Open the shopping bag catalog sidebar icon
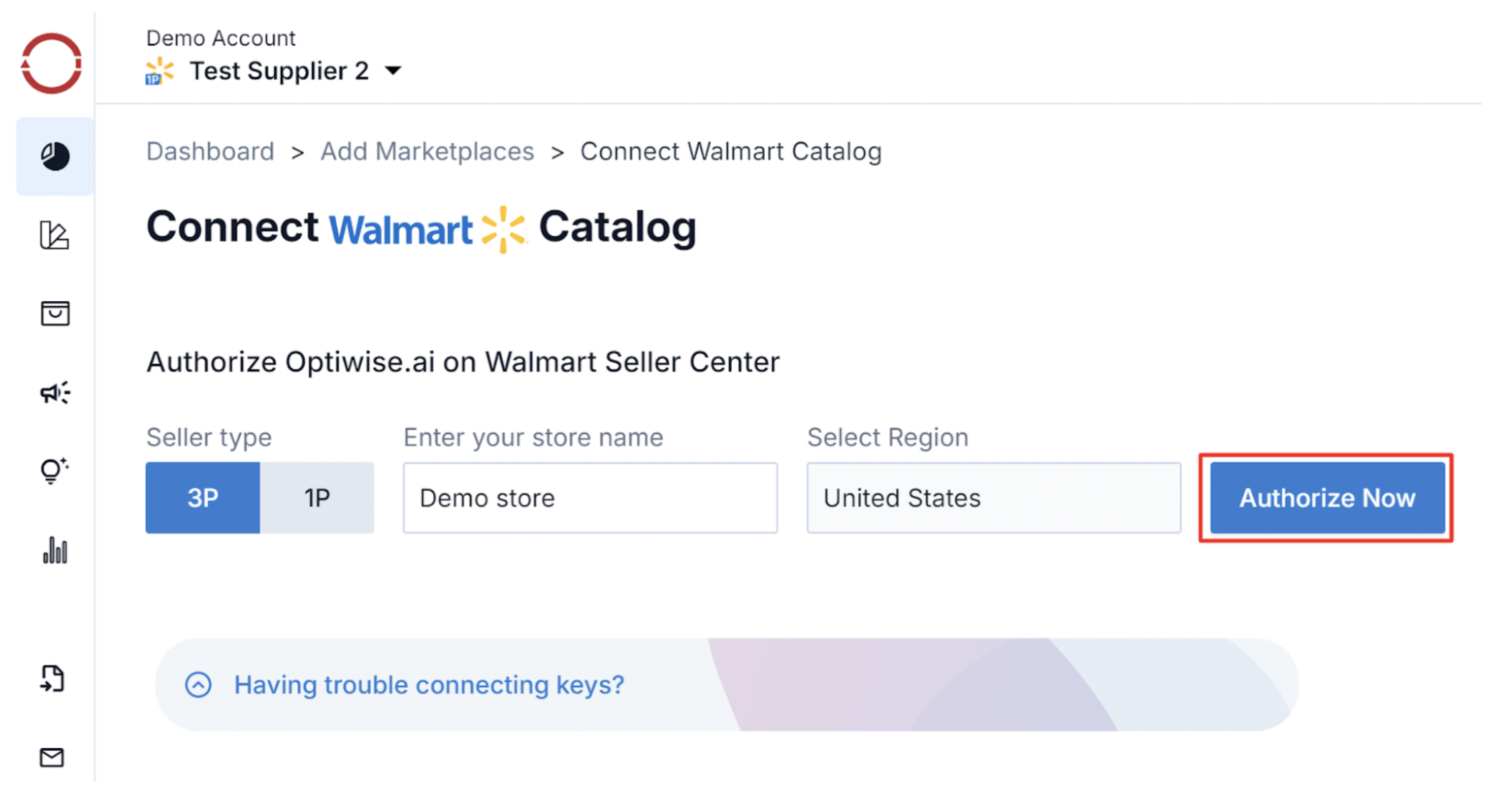 [55, 313]
